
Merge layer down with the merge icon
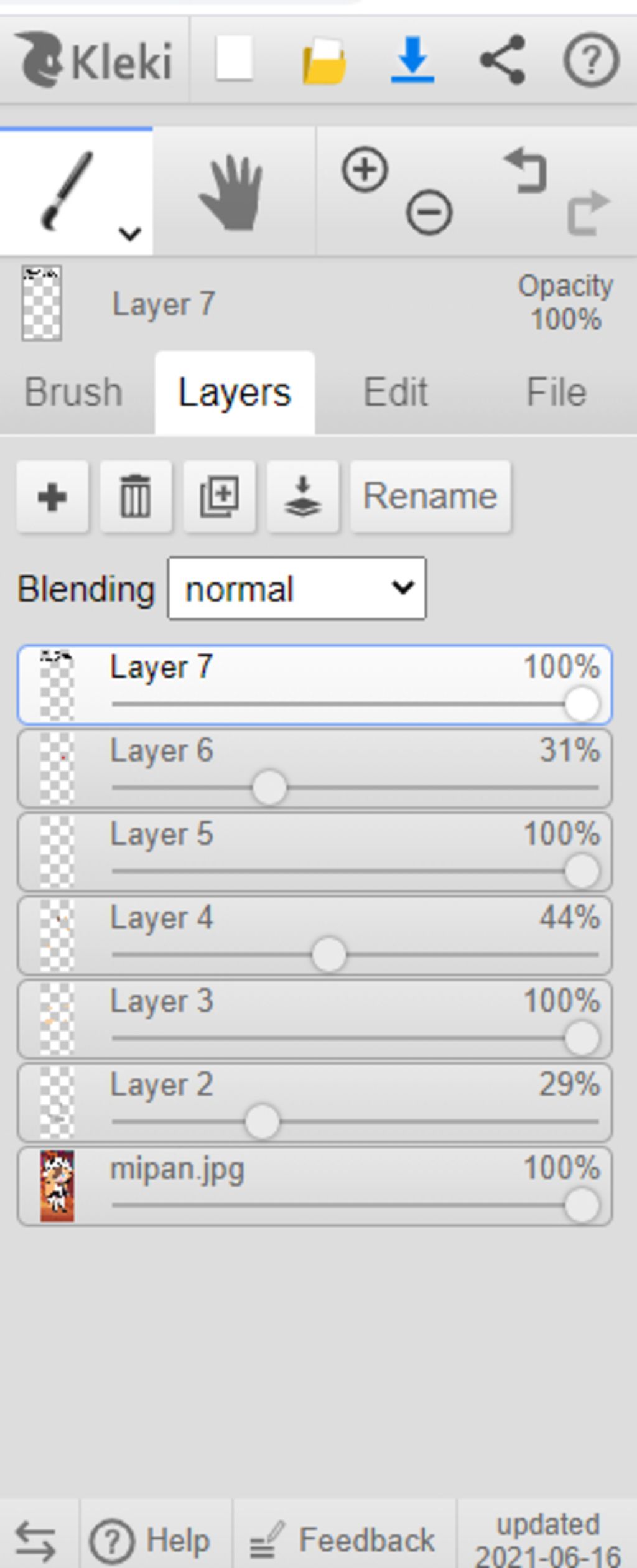tap(303, 497)
